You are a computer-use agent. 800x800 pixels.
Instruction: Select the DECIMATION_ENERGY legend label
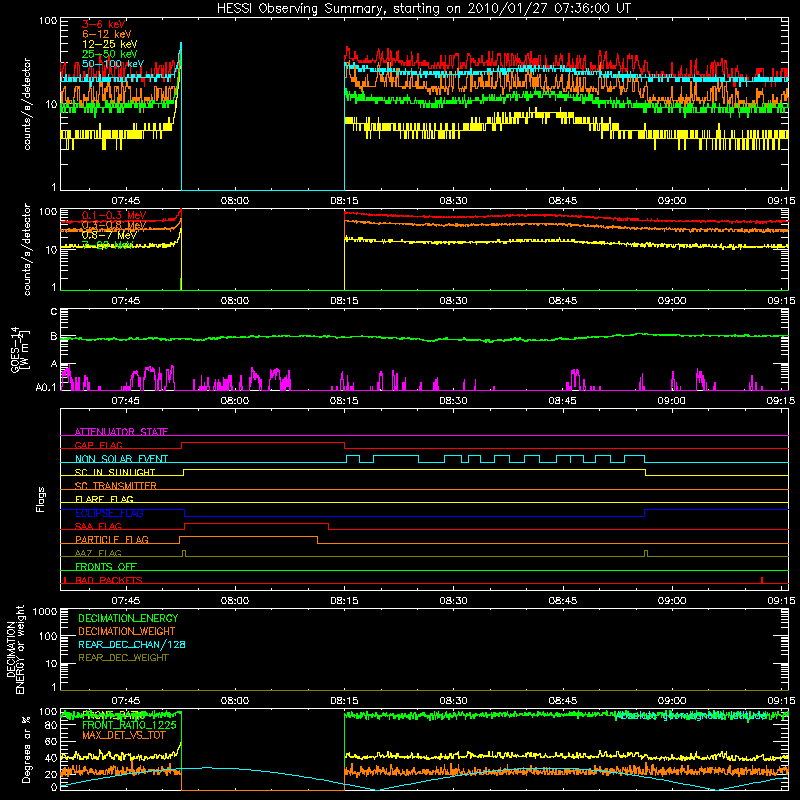(128, 618)
